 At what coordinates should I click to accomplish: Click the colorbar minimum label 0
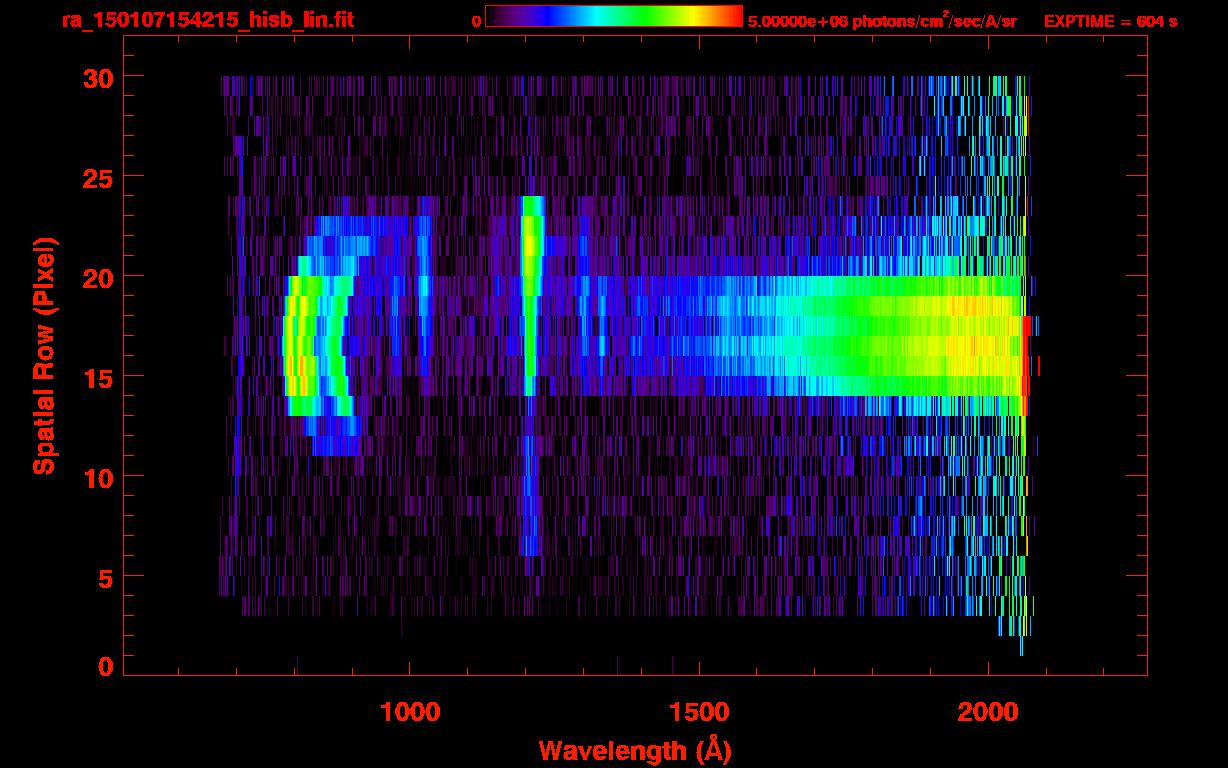(477, 21)
